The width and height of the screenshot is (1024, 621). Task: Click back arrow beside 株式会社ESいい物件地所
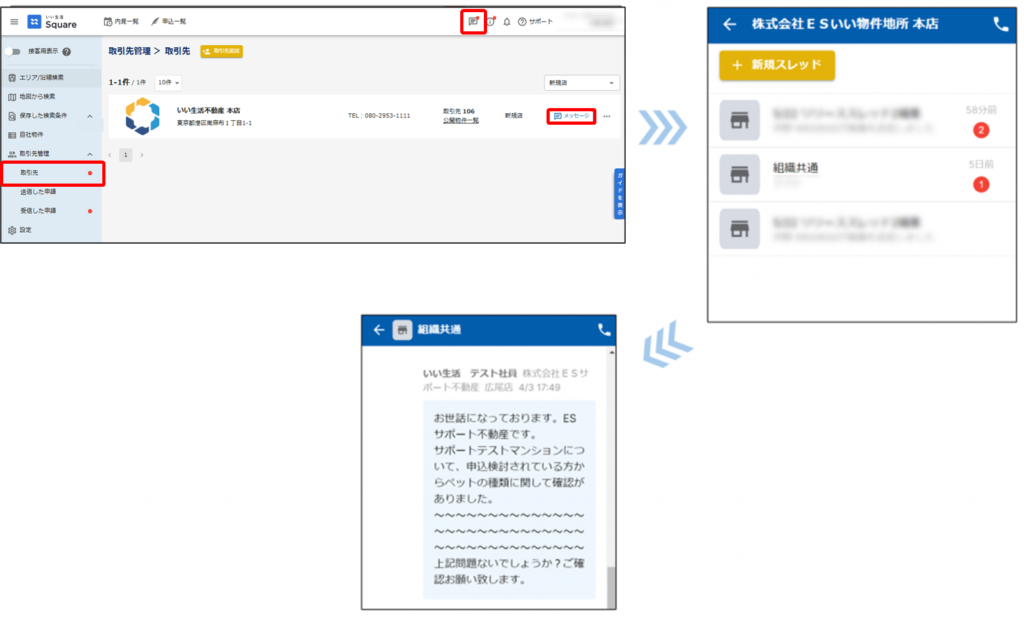pyautogui.click(x=729, y=25)
